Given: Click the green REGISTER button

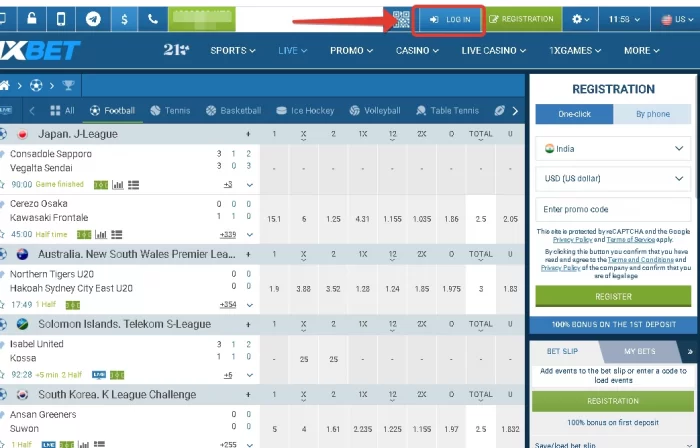Looking at the screenshot, I should [613, 297].
